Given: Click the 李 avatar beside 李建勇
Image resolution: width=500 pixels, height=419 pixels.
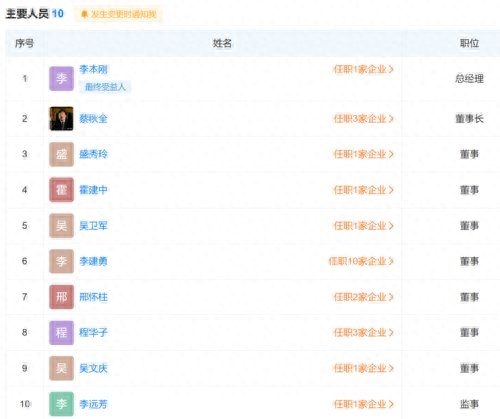Looking at the screenshot, I should click(61, 261).
